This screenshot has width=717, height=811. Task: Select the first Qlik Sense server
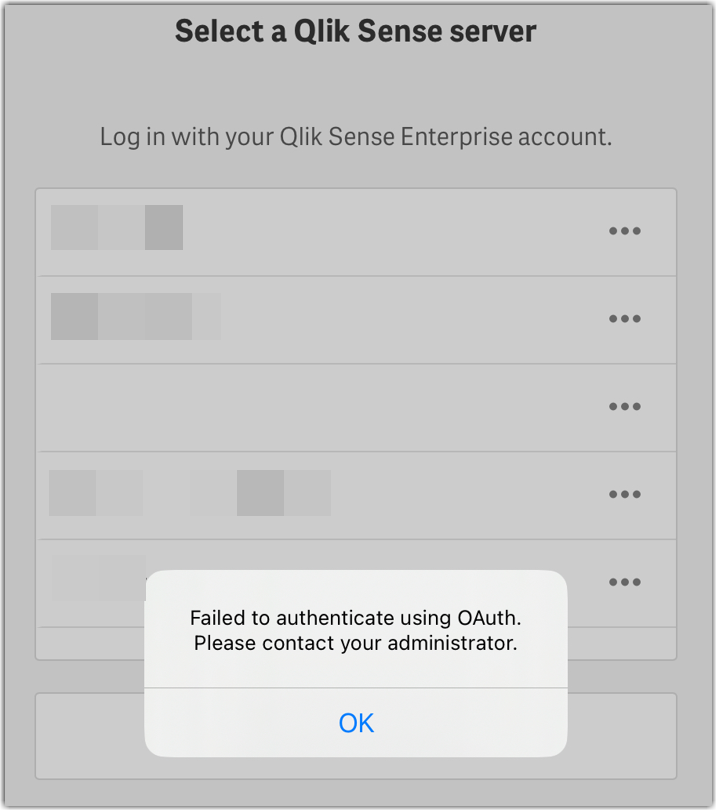(300, 231)
